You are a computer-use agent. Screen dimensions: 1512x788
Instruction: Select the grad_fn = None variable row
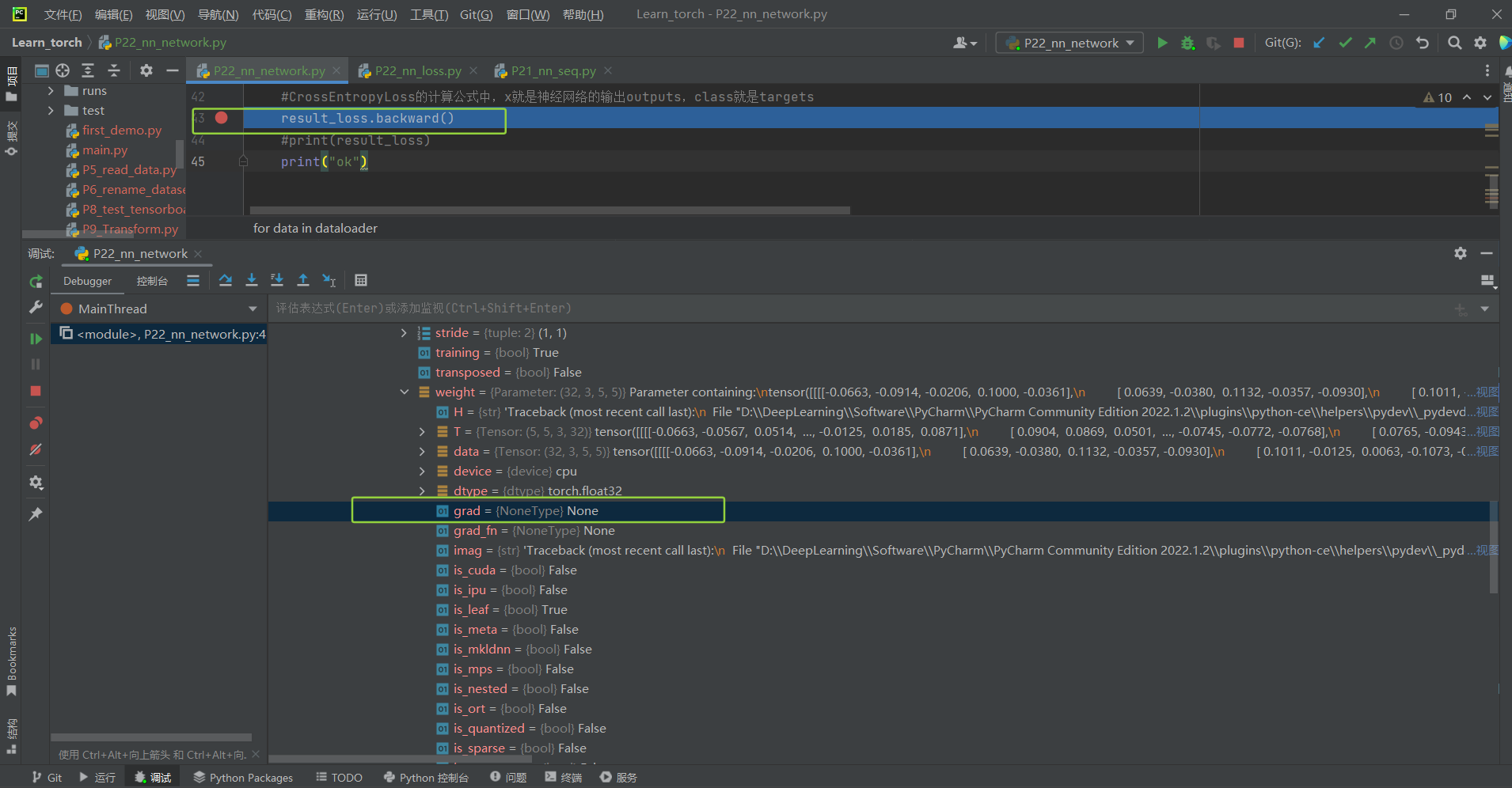point(879,531)
